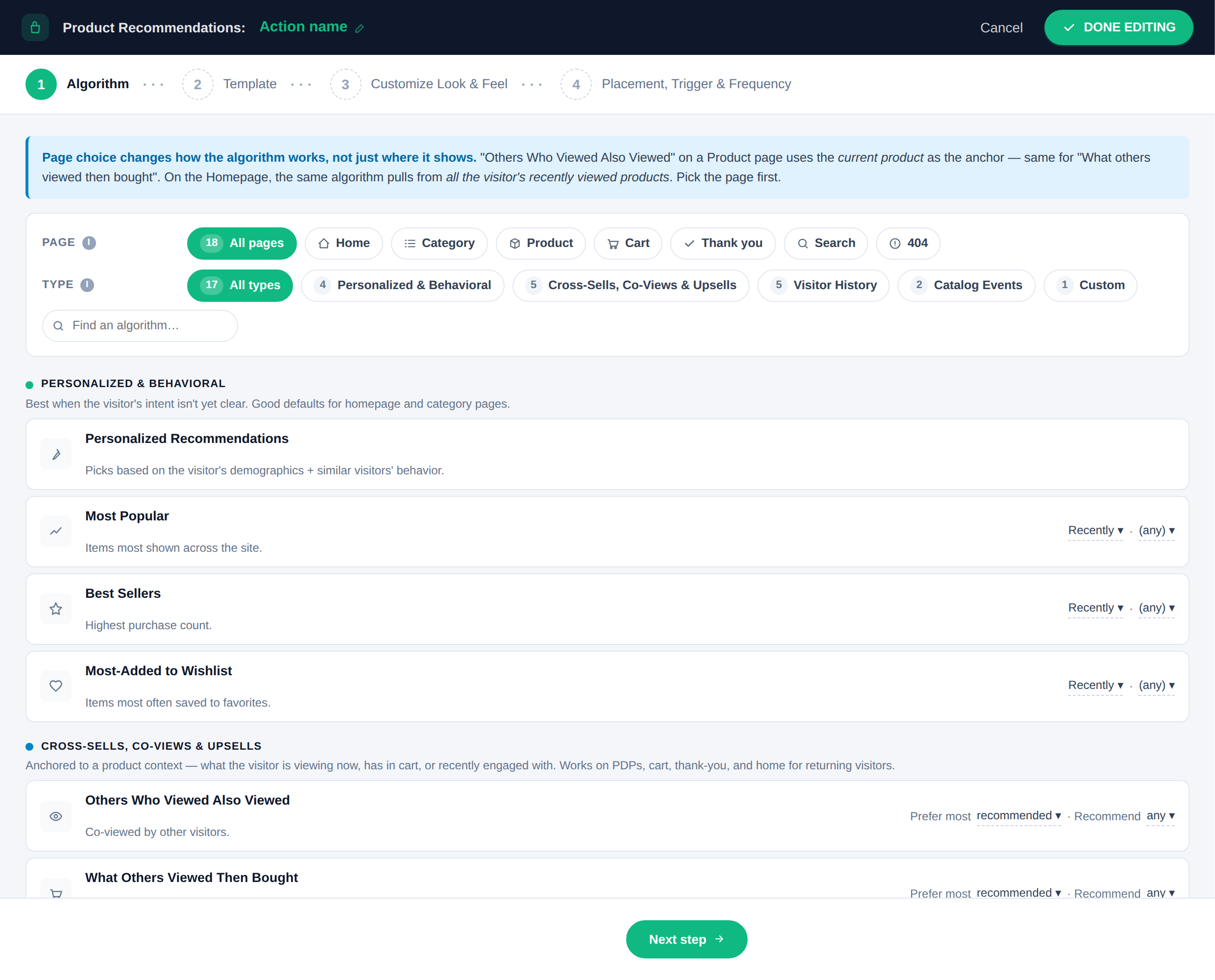
Task: Select step 1 Algorithm
Action: [77, 84]
